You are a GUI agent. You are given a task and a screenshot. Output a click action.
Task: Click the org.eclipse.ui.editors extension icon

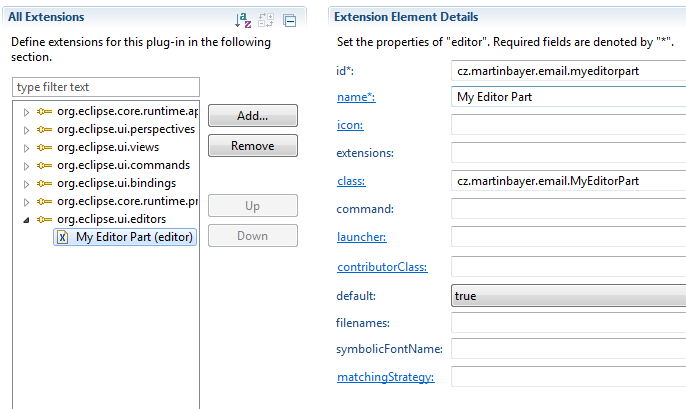(x=44, y=219)
